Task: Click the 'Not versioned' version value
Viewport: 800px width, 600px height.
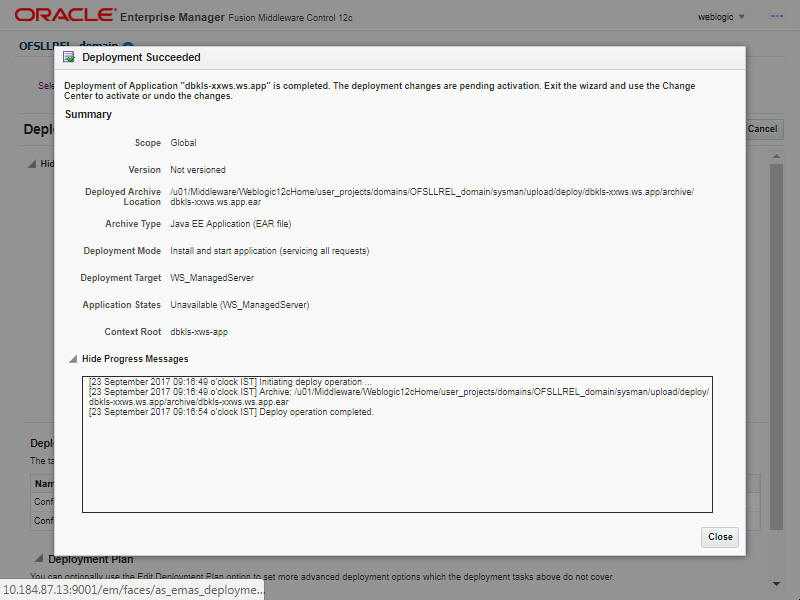Action: [x=198, y=170]
